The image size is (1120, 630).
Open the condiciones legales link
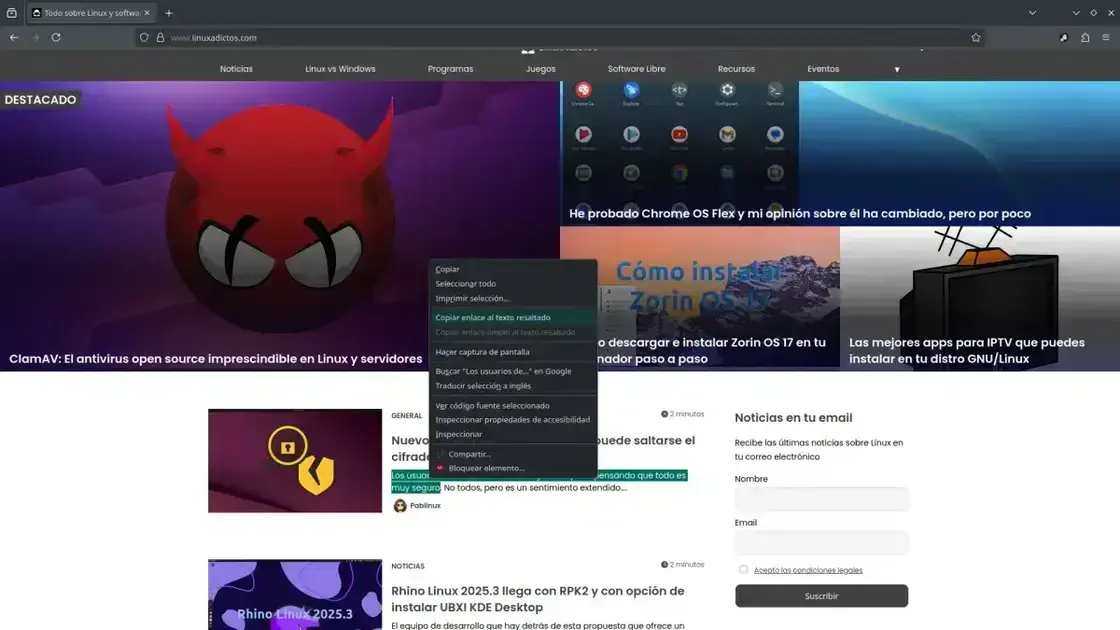click(x=808, y=570)
